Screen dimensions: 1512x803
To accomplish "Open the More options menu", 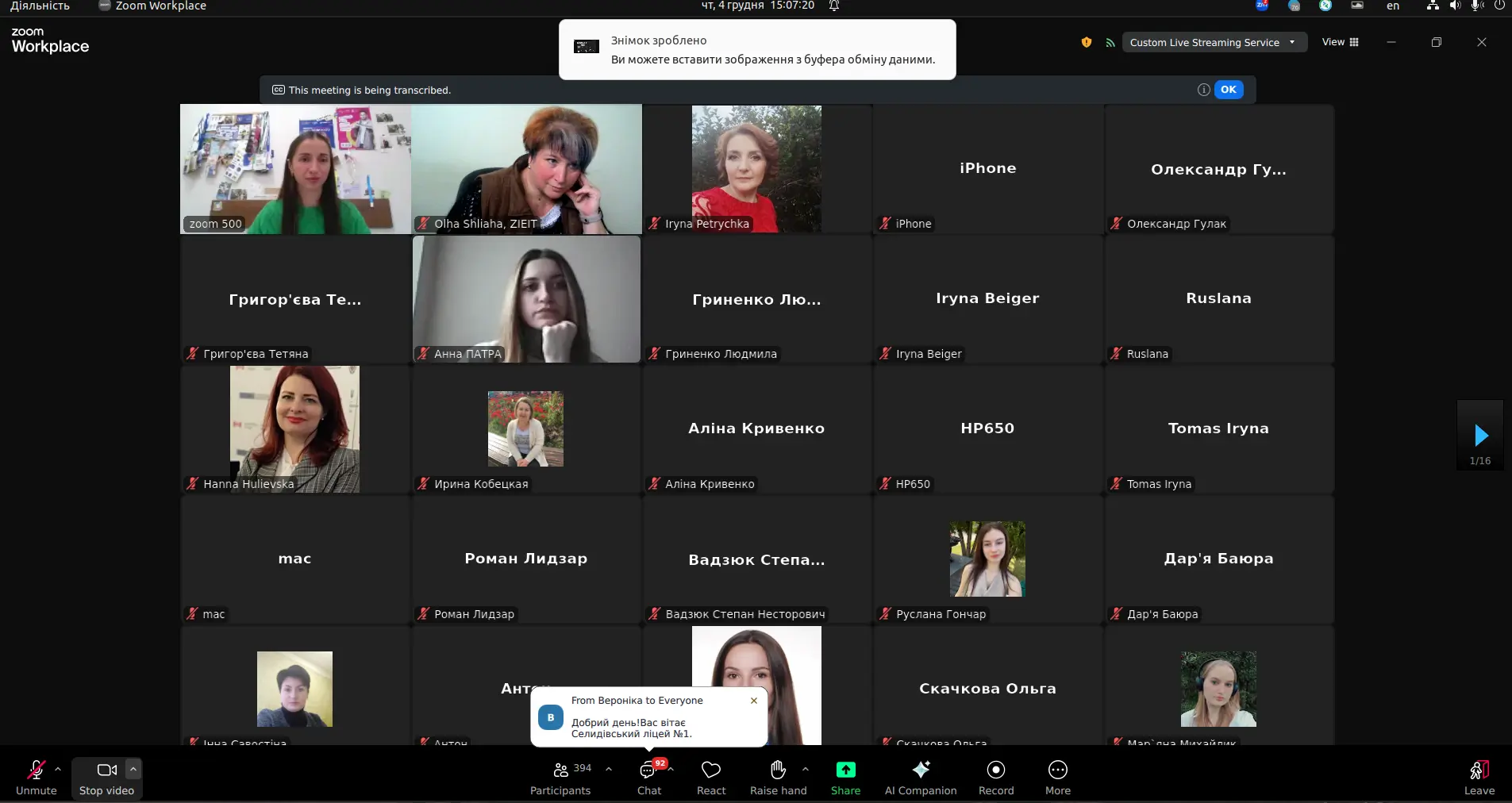I will [x=1058, y=778].
